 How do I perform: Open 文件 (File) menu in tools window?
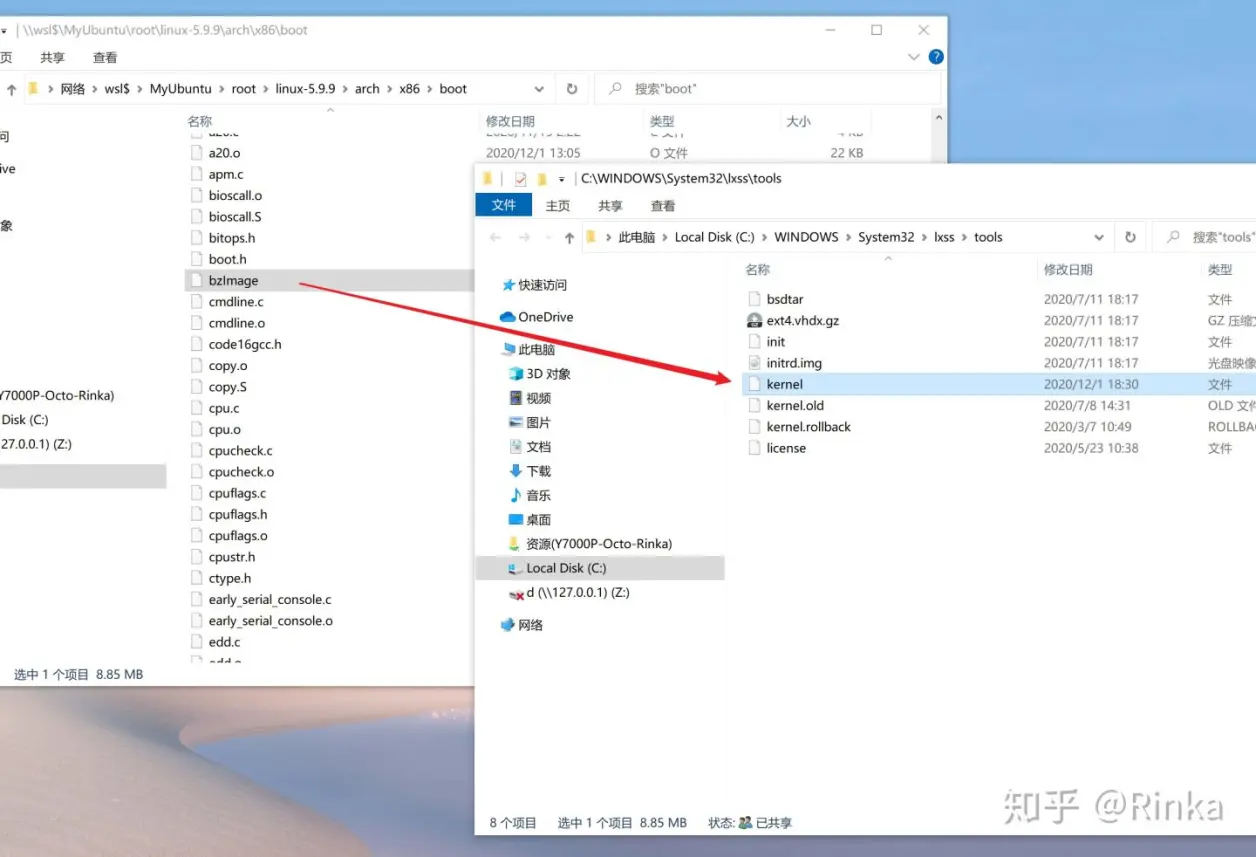coord(504,205)
